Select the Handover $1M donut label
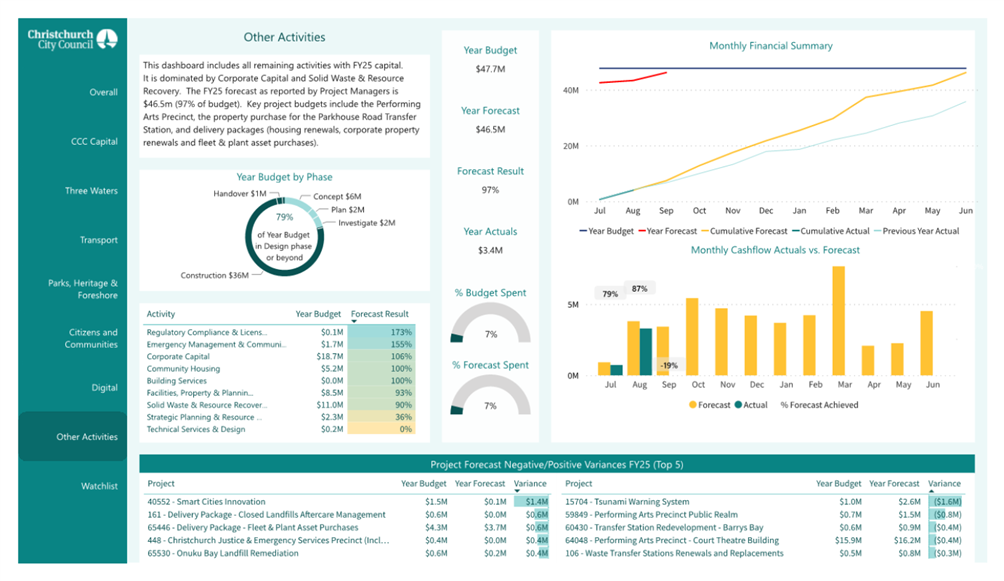This screenshot has height=581, width=1004. 239,193
